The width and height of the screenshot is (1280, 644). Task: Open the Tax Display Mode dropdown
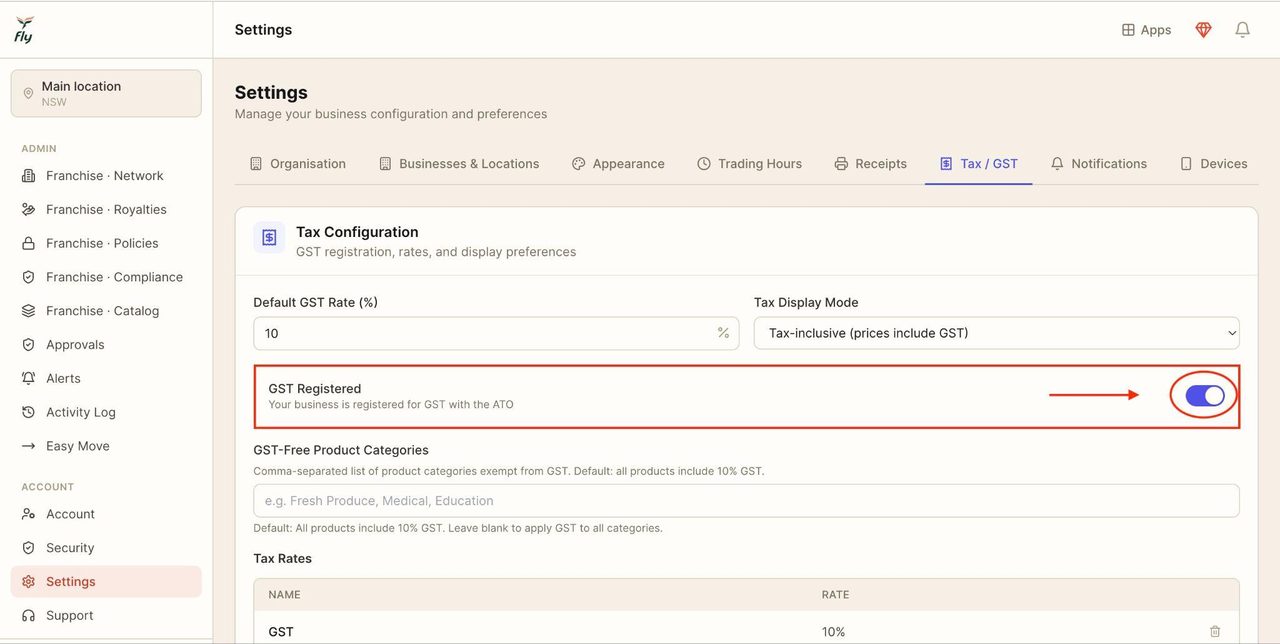tap(996, 333)
